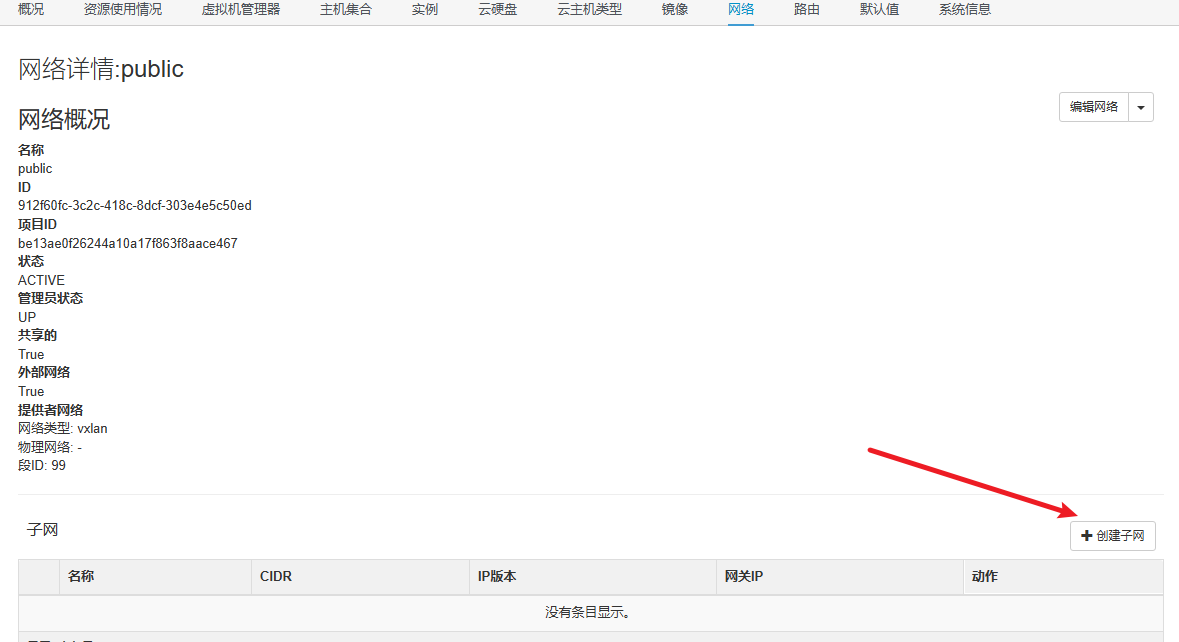
Task: Open the 镜像 tab
Action: click(675, 10)
